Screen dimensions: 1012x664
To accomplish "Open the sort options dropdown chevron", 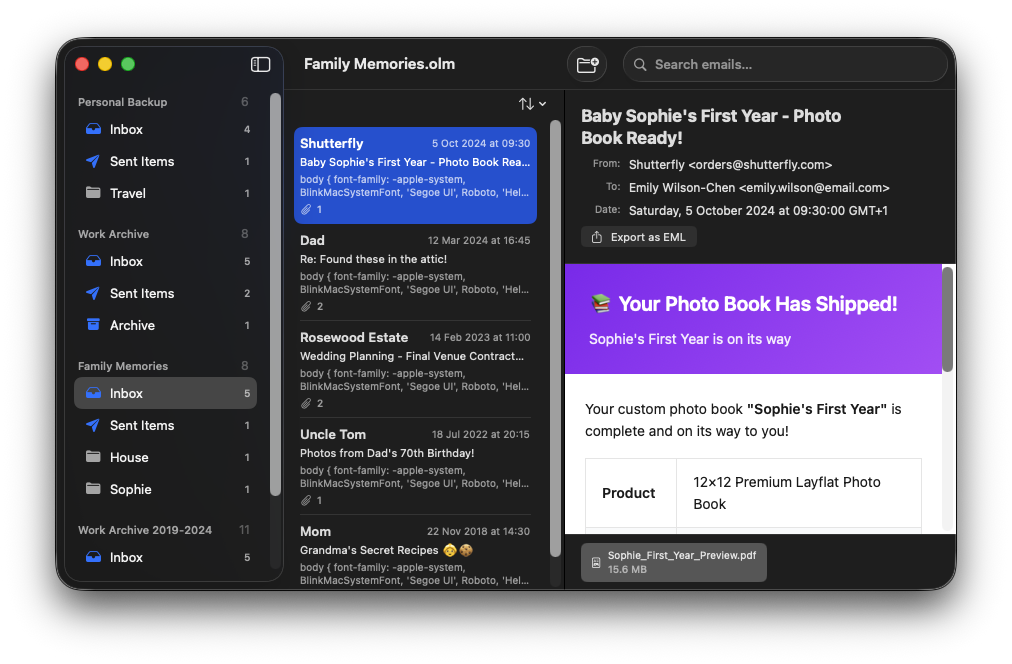I will [540, 103].
